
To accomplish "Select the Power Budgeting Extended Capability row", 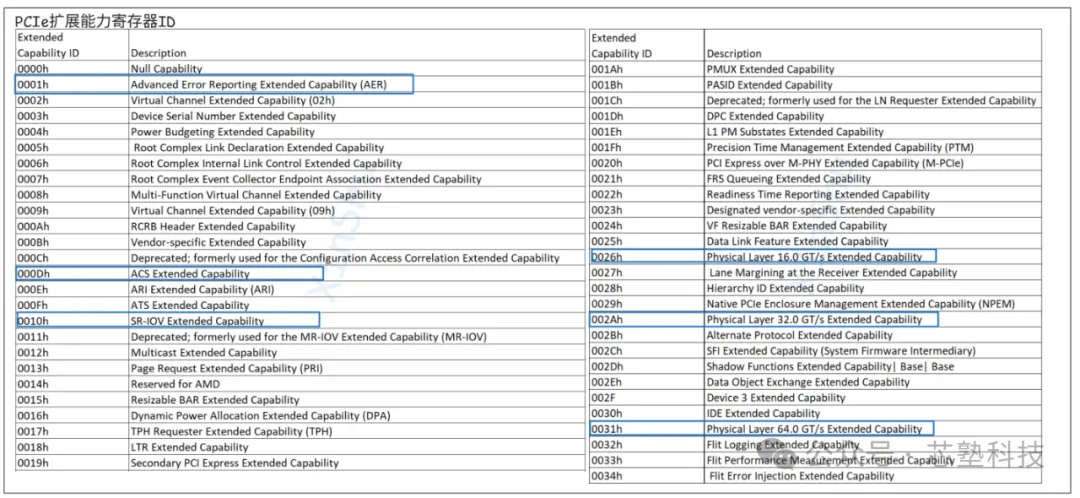I will coord(222,132).
